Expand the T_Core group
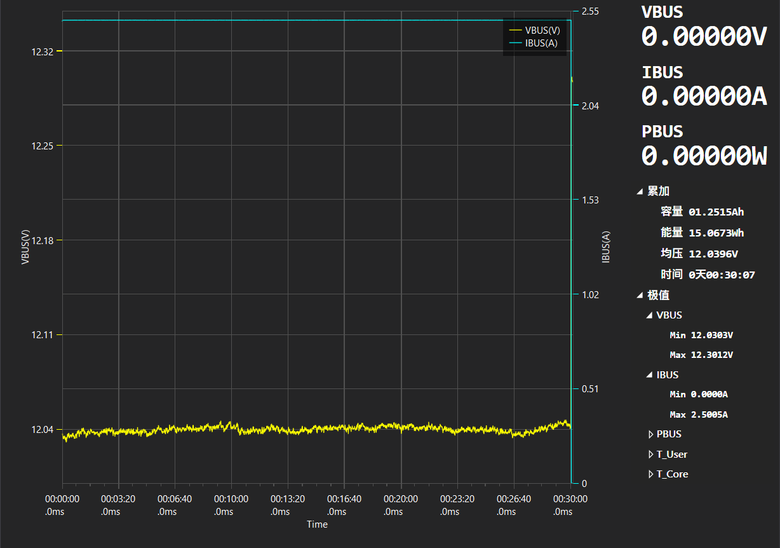 coord(651,474)
